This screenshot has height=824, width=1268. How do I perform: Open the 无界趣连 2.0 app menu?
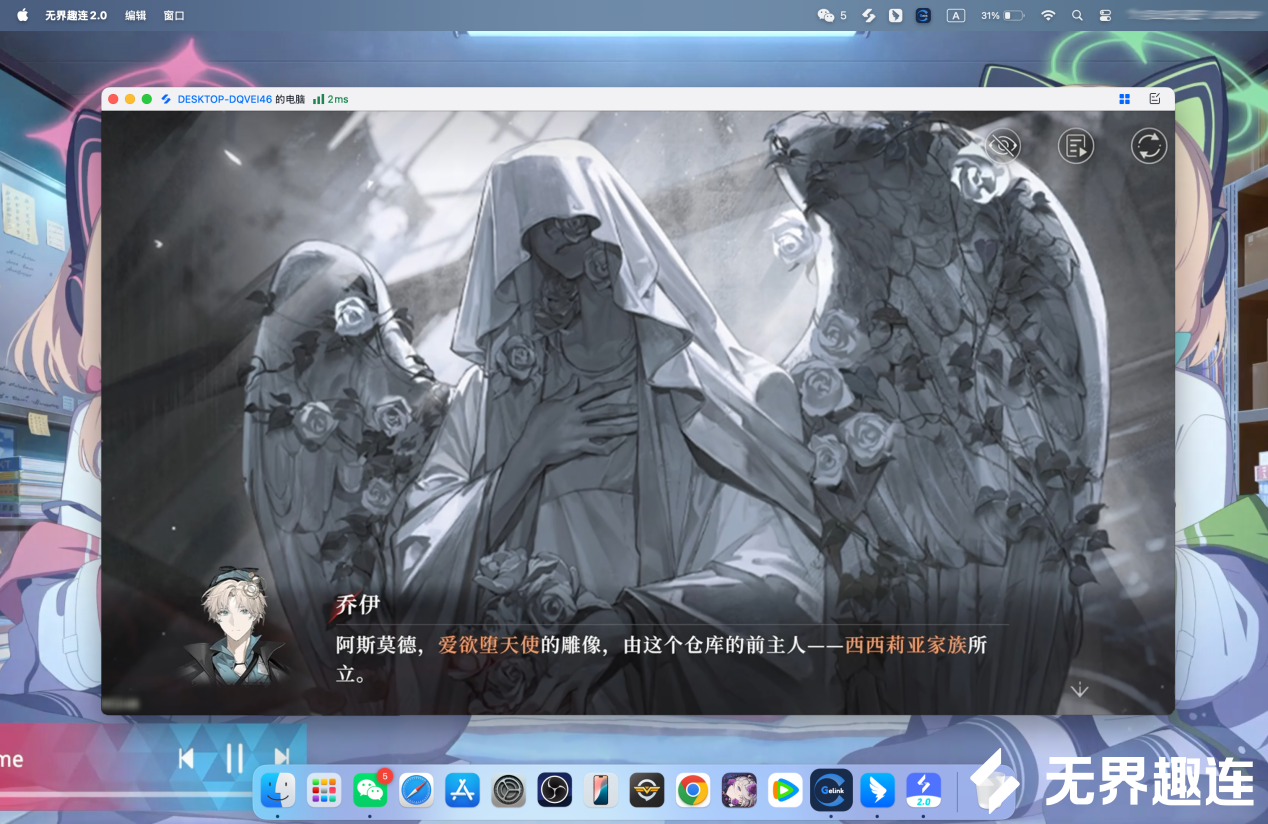click(x=76, y=15)
